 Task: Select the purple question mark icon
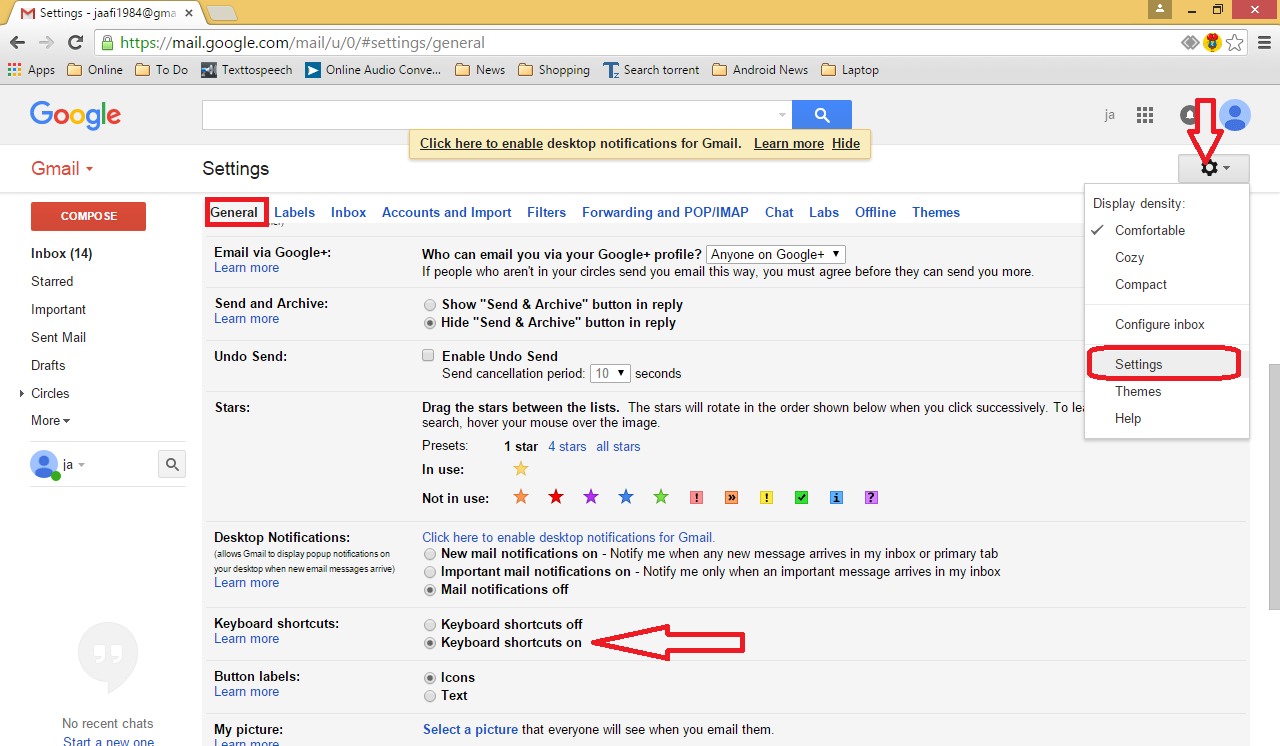[871, 498]
